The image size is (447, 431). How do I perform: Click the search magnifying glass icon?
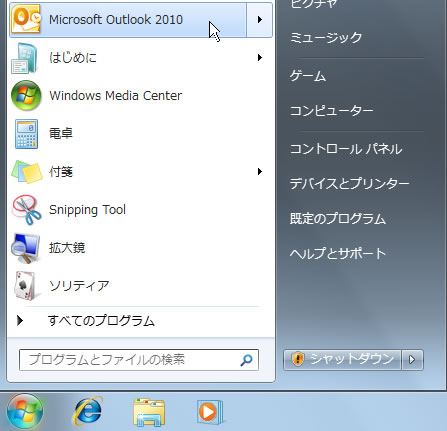point(246,360)
